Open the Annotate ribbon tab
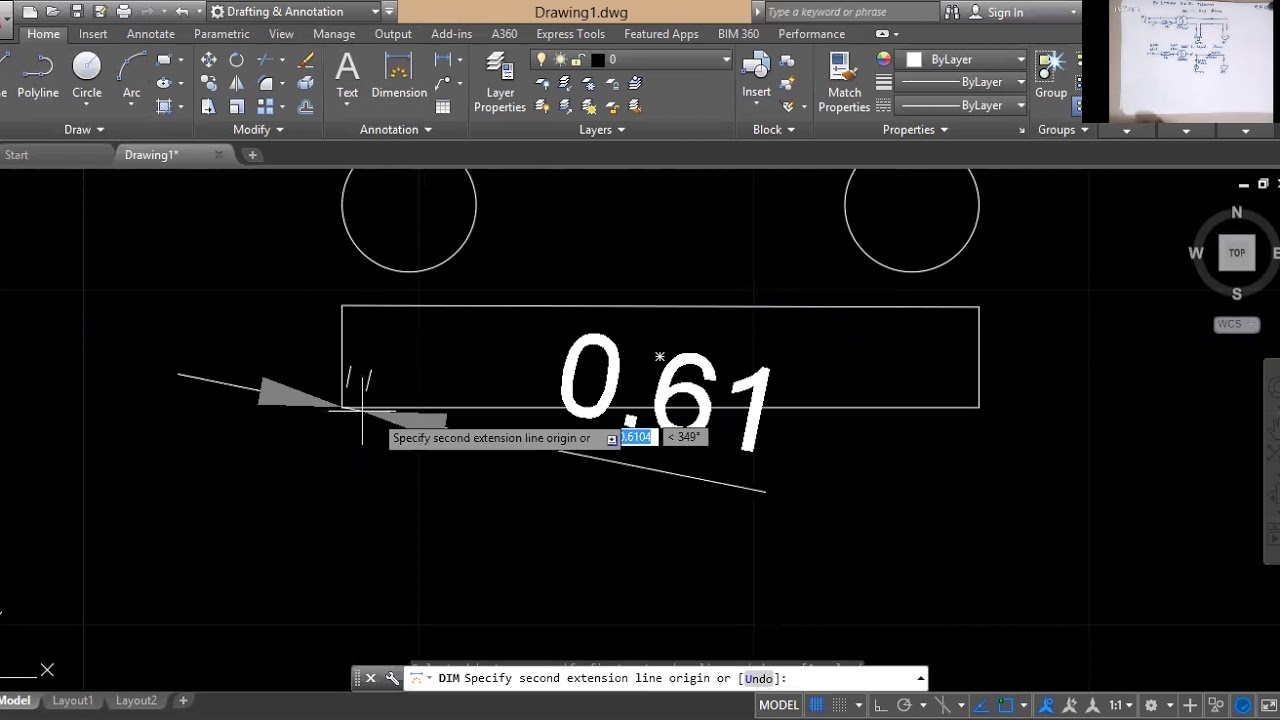Viewport: 1280px width, 720px height. pos(151,34)
